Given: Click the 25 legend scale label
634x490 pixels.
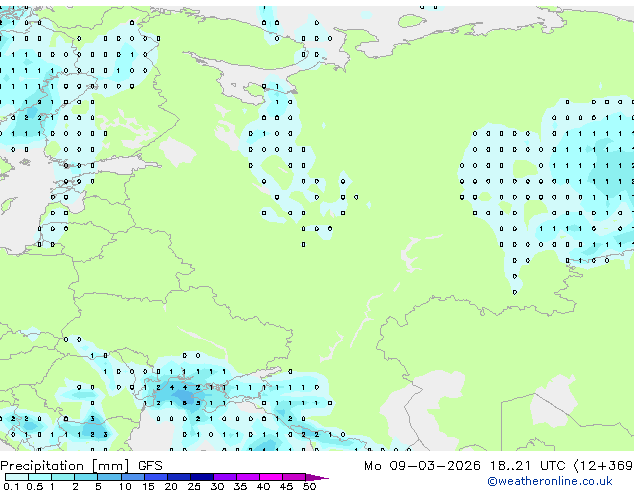Looking at the screenshot, I should tap(194, 486).
